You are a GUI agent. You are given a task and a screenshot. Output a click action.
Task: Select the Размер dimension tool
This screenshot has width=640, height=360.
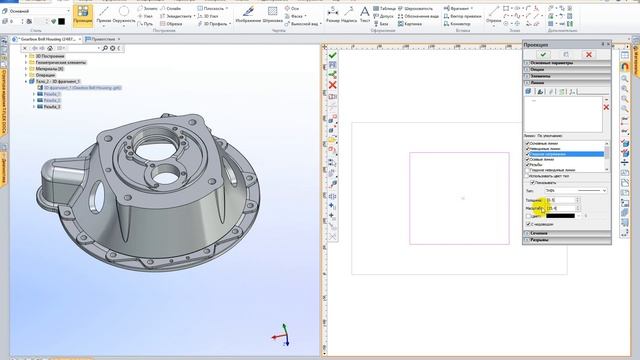point(333,15)
